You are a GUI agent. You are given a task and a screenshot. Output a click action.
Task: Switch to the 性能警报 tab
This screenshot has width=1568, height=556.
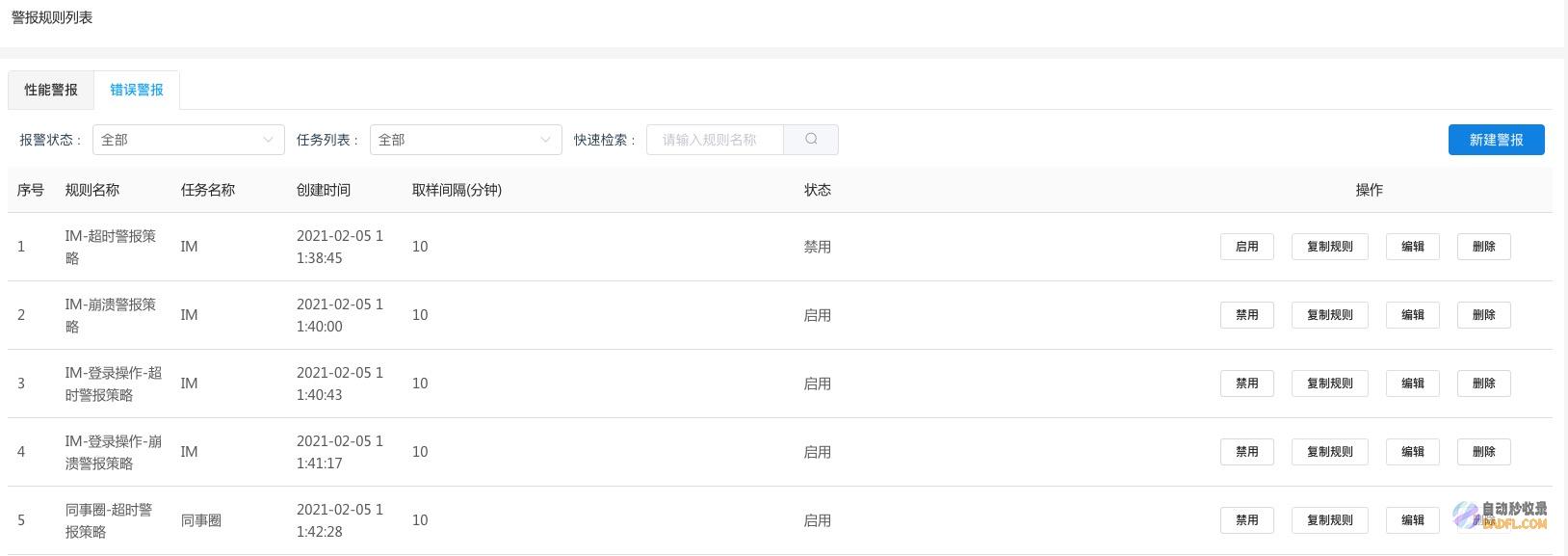tap(51, 90)
